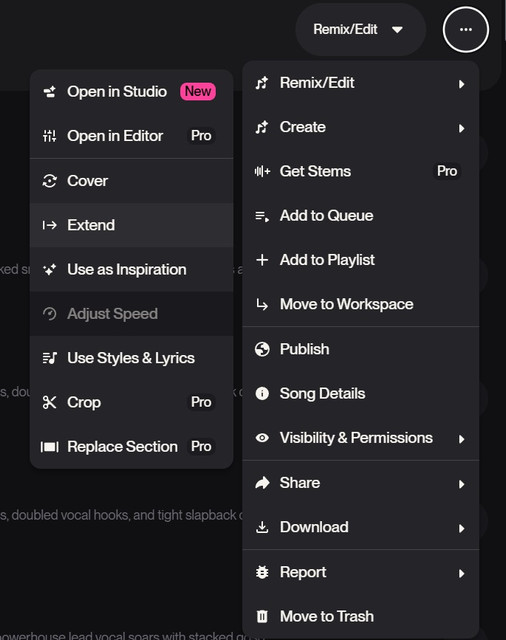This screenshot has width=506, height=640.
Task: Choose Crop from the submenu
Action: (131, 402)
